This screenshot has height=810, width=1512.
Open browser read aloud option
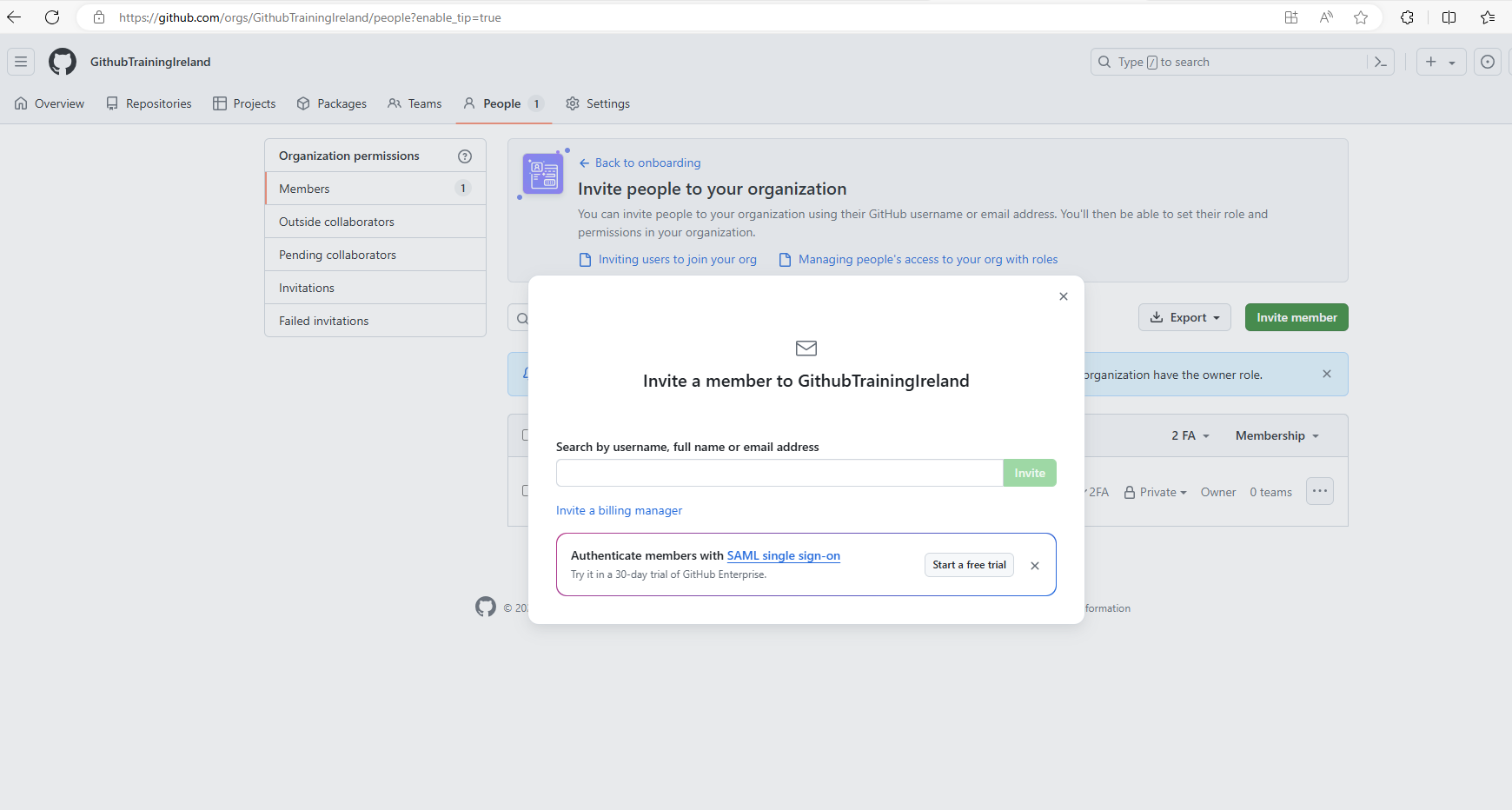(1326, 17)
